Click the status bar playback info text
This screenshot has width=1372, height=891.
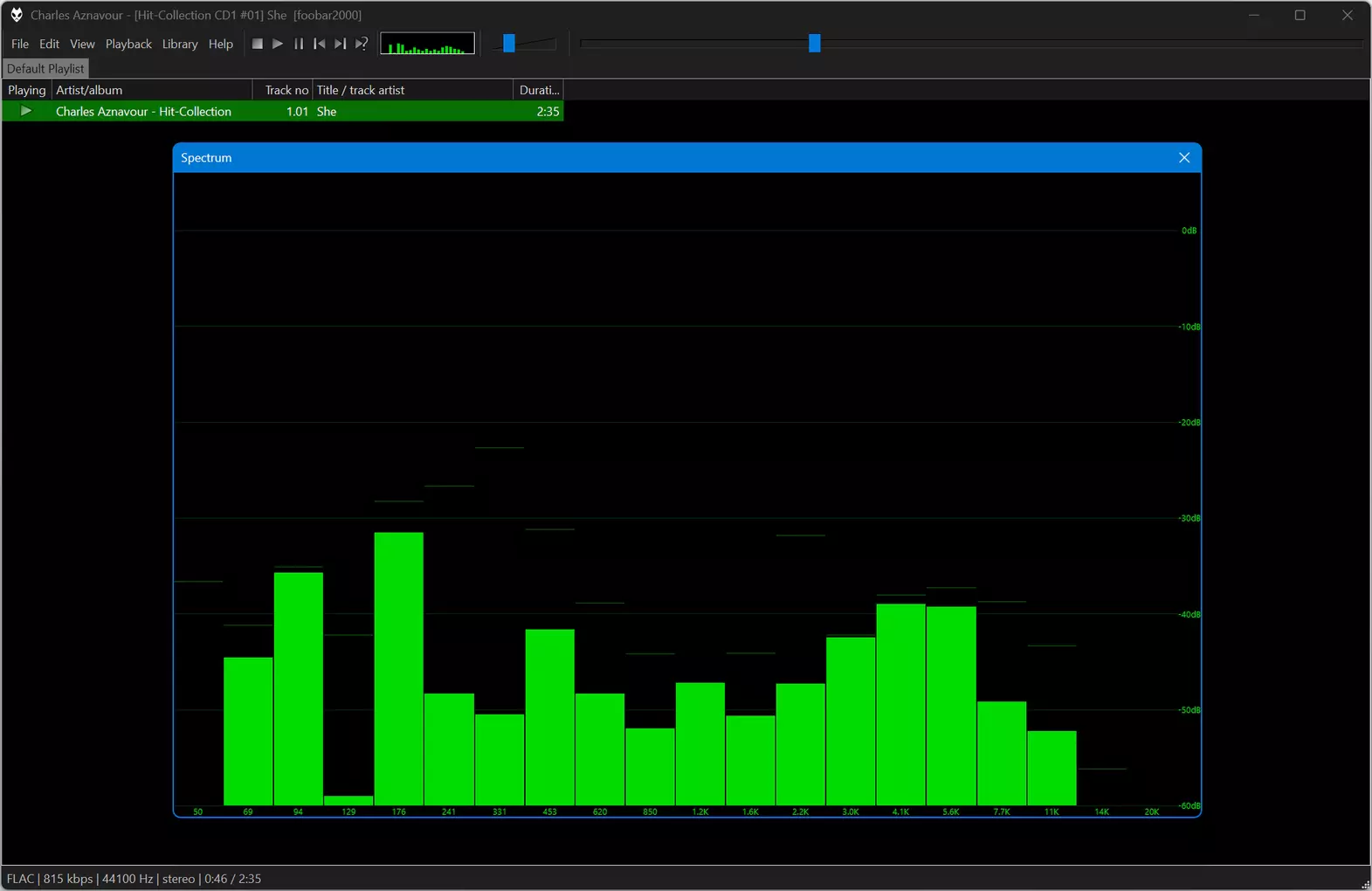tap(134, 879)
